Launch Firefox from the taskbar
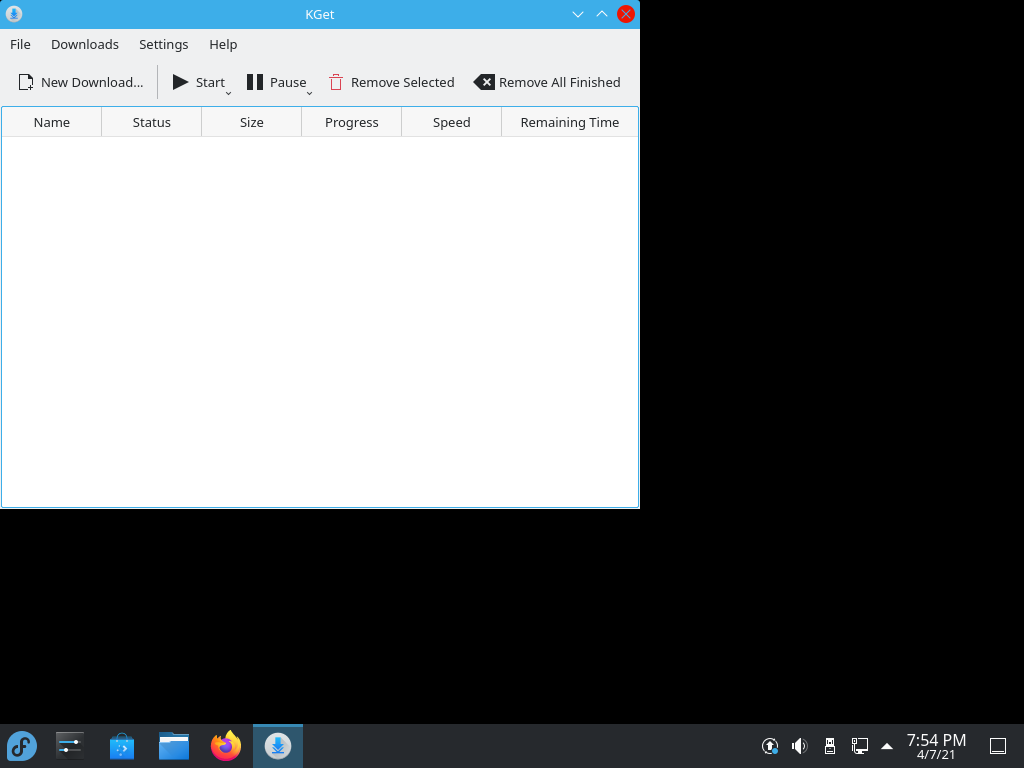 coord(226,746)
